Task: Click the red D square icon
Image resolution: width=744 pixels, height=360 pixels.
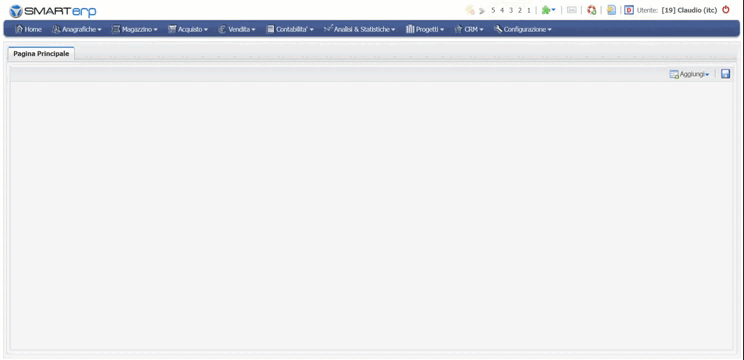Action: point(629,10)
